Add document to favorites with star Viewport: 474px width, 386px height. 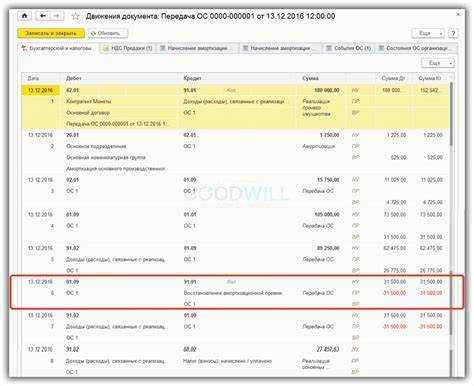tap(76, 16)
